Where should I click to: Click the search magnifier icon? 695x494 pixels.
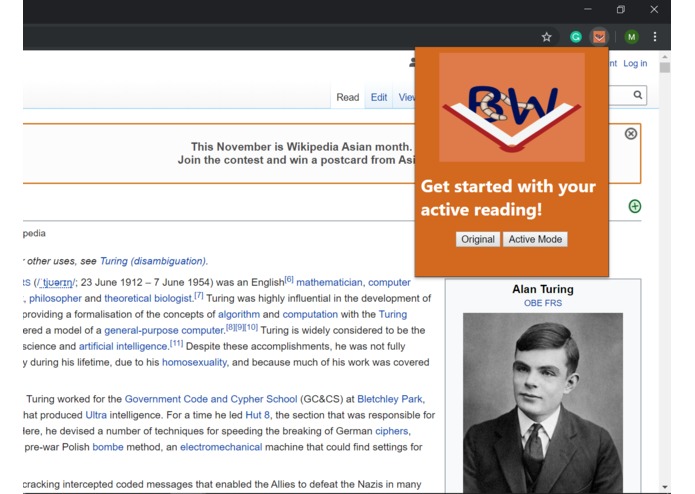(637, 95)
